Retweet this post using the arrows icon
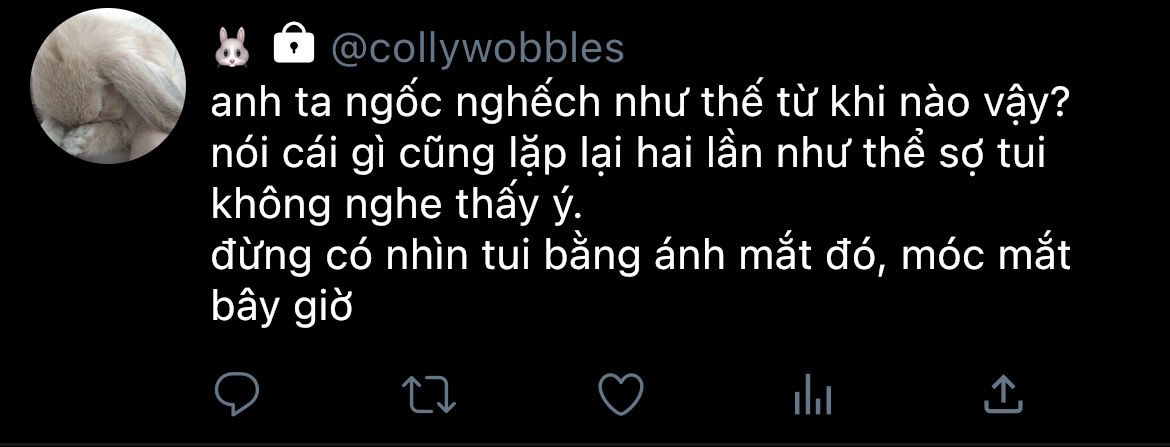The image size is (1170, 447). [x=428, y=394]
